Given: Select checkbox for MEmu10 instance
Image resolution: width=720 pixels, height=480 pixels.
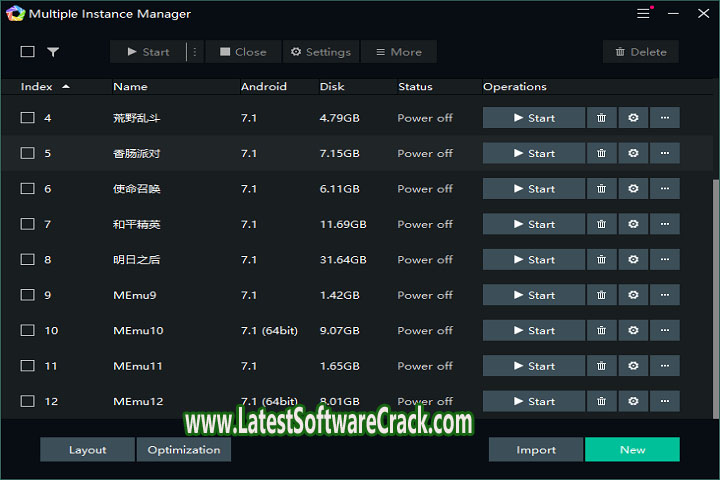Looking at the screenshot, I should pyautogui.click(x=28, y=331).
